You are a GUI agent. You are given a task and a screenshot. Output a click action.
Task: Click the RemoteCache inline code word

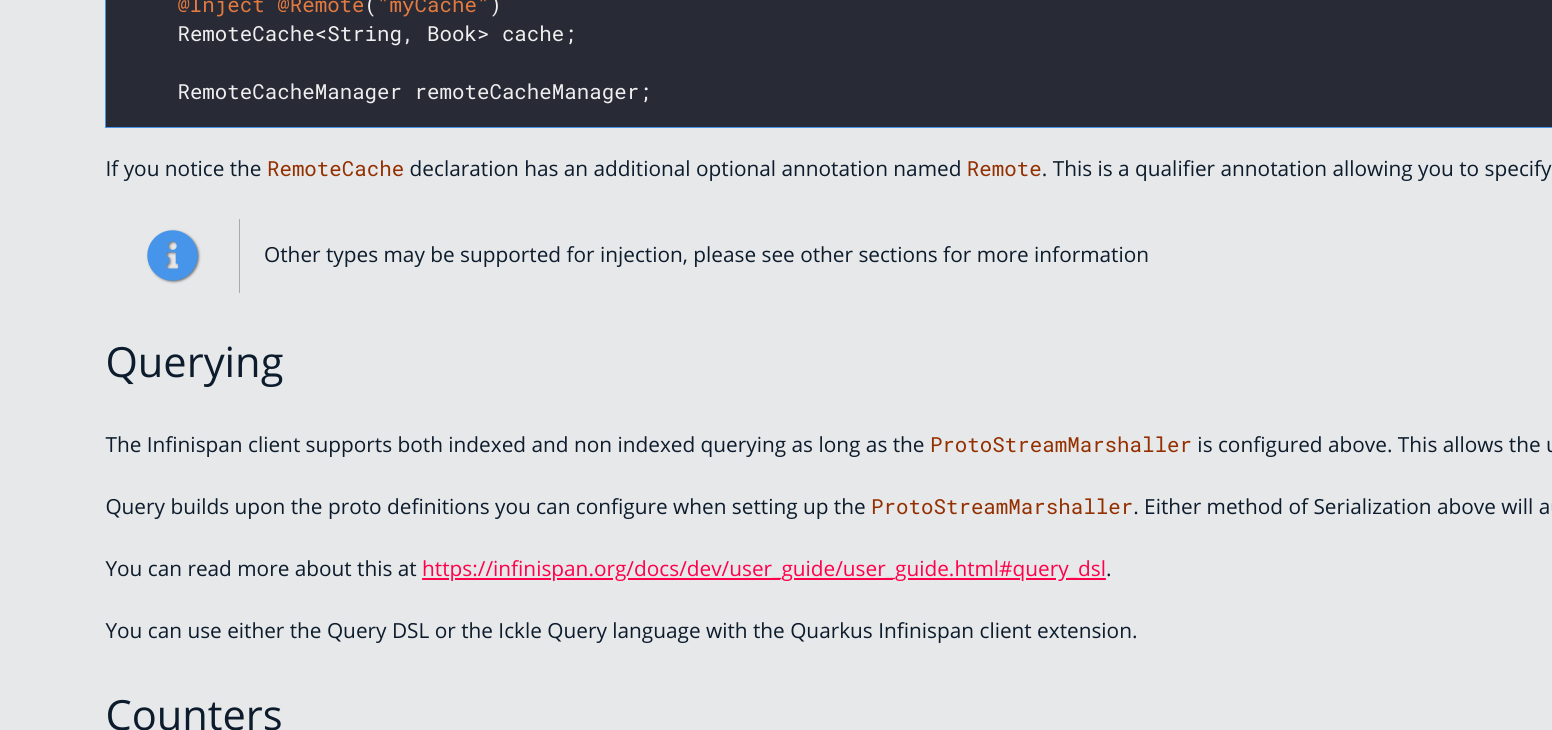[335, 169]
